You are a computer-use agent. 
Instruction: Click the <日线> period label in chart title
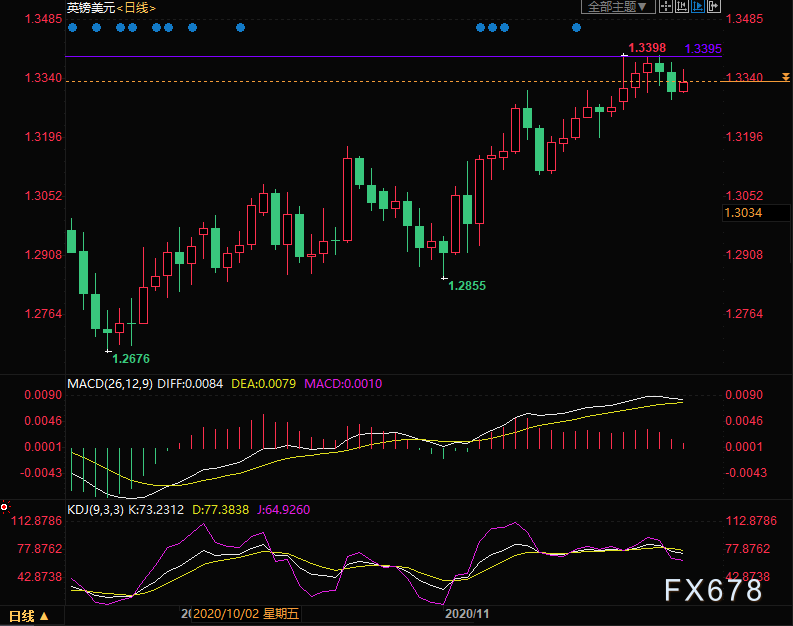point(136,7)
